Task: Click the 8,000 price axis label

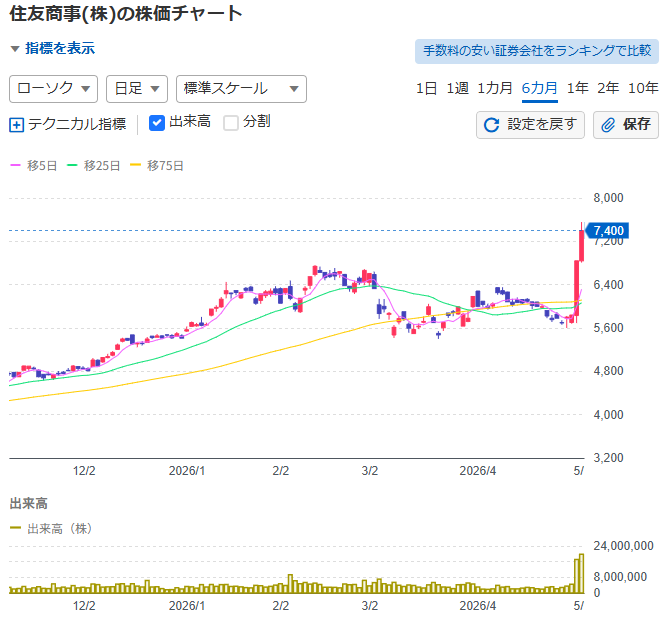Action: (x=608, y=198)
